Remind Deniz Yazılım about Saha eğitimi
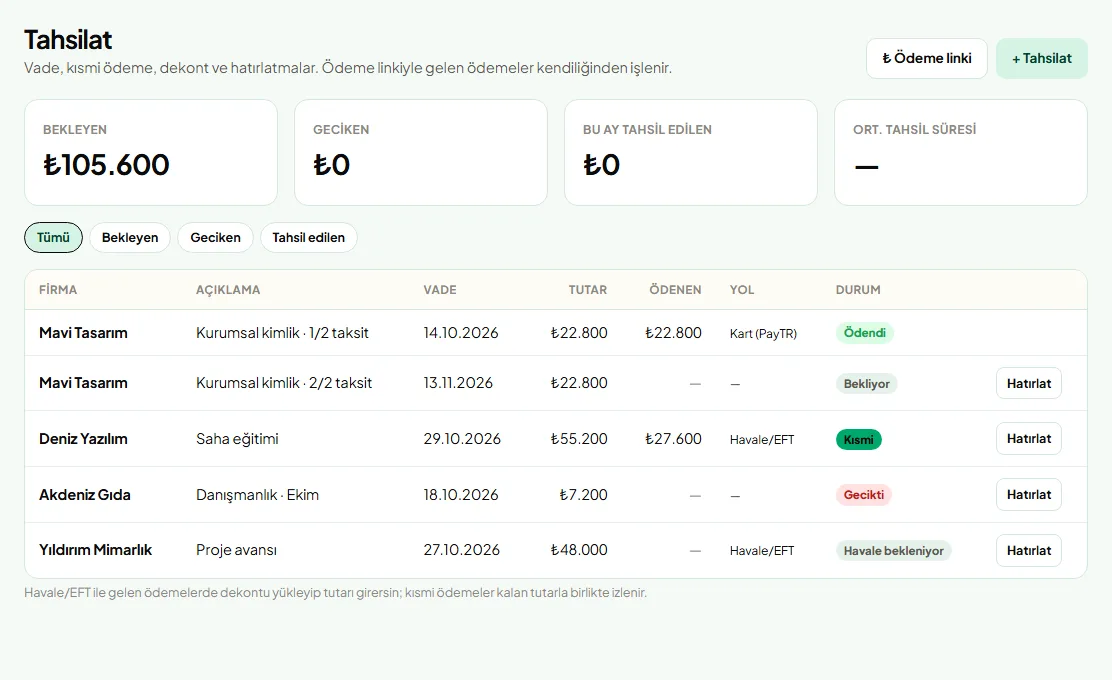The image size is (1112, 680). tap(1028, 438)
